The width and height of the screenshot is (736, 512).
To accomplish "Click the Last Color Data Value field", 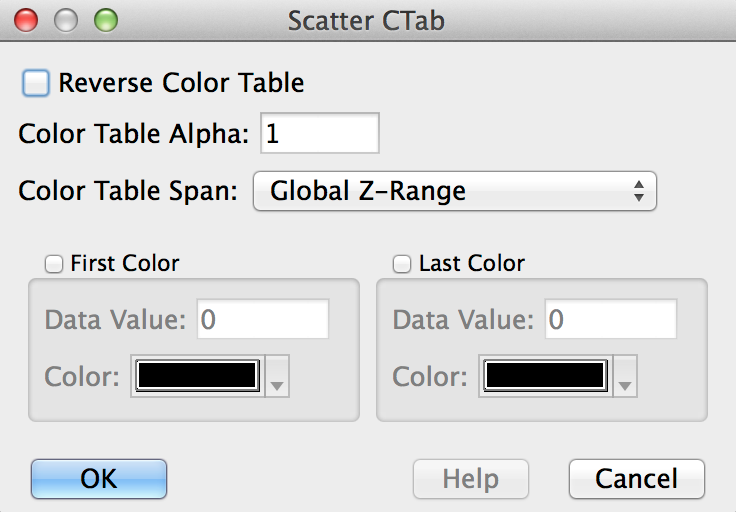I will [x=611, y=320].
